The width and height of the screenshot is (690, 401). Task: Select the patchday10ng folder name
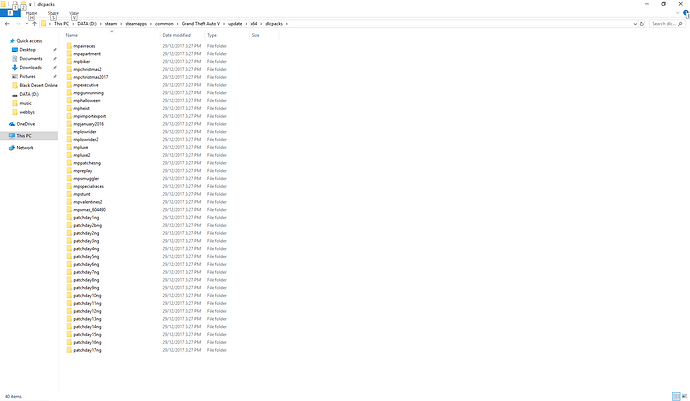[x=87, y=295]
